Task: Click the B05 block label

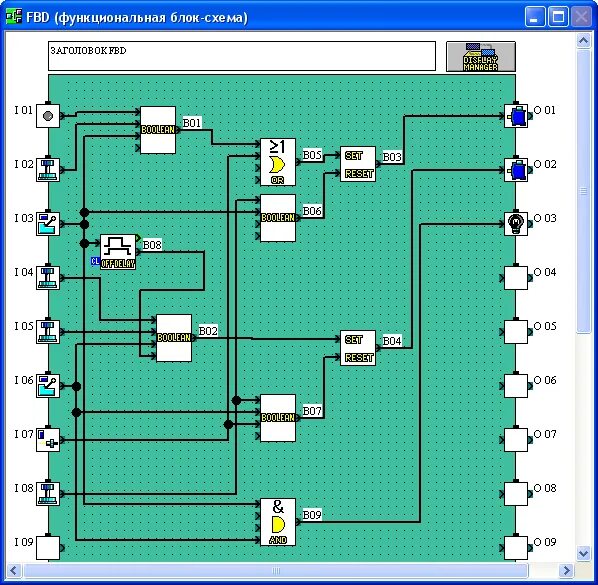Action: 312,155
